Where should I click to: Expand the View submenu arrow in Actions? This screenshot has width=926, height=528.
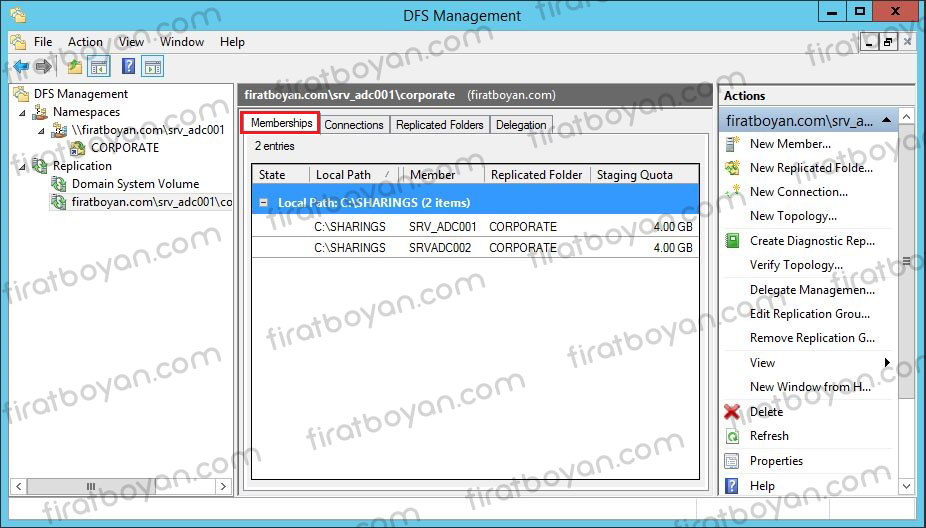887,363
